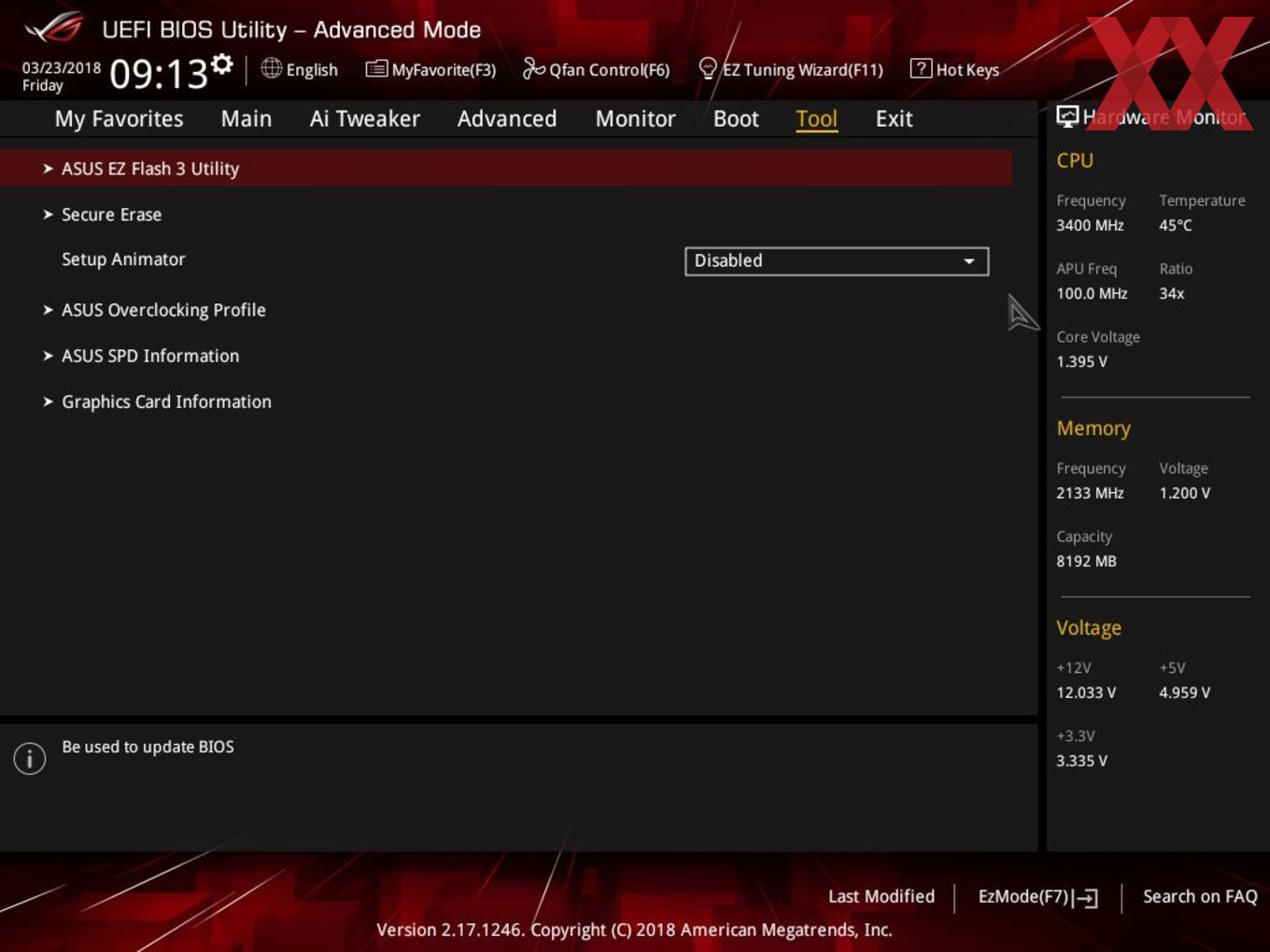Click 'Be used to update BIOS' help text

(148, 747)
